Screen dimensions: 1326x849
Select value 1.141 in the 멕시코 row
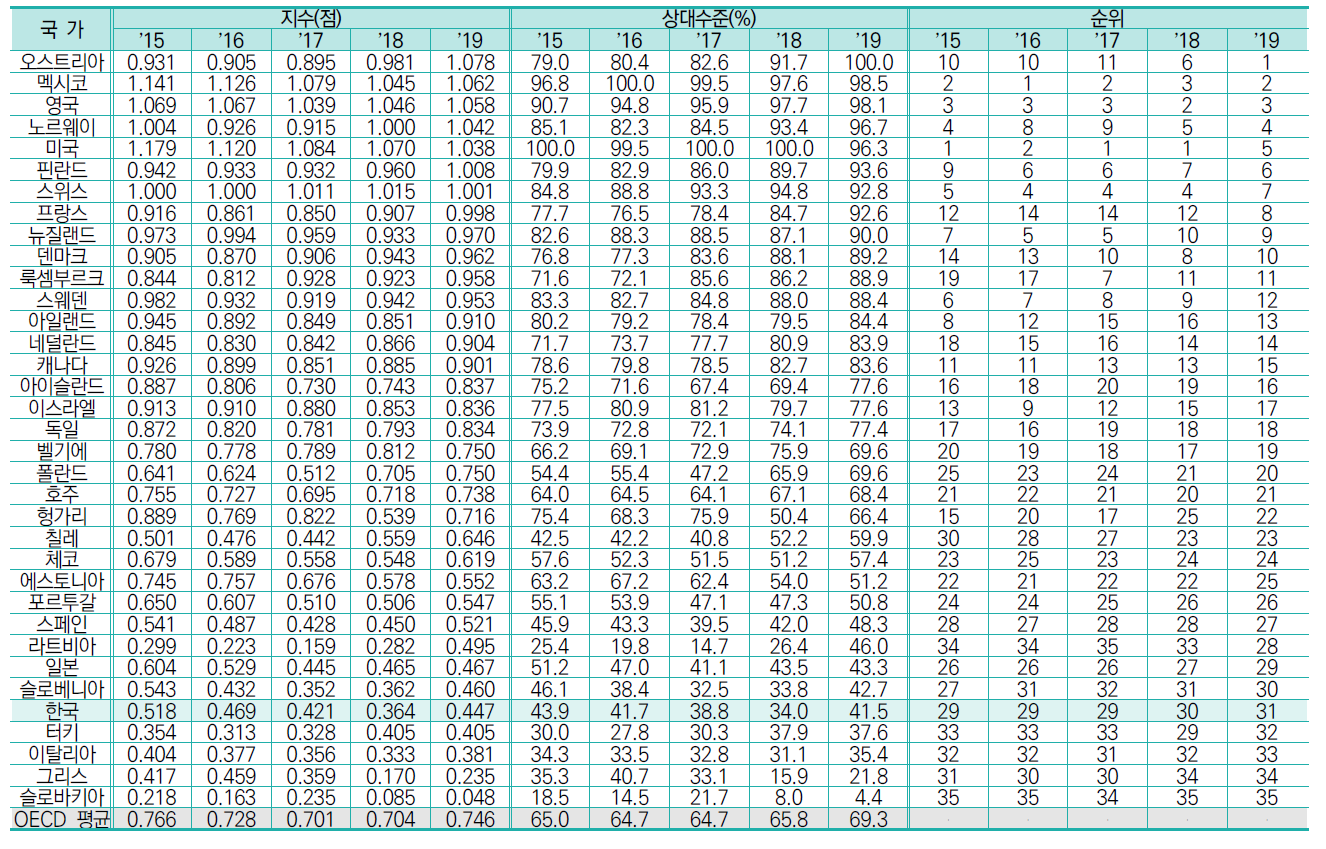(152, 83)
